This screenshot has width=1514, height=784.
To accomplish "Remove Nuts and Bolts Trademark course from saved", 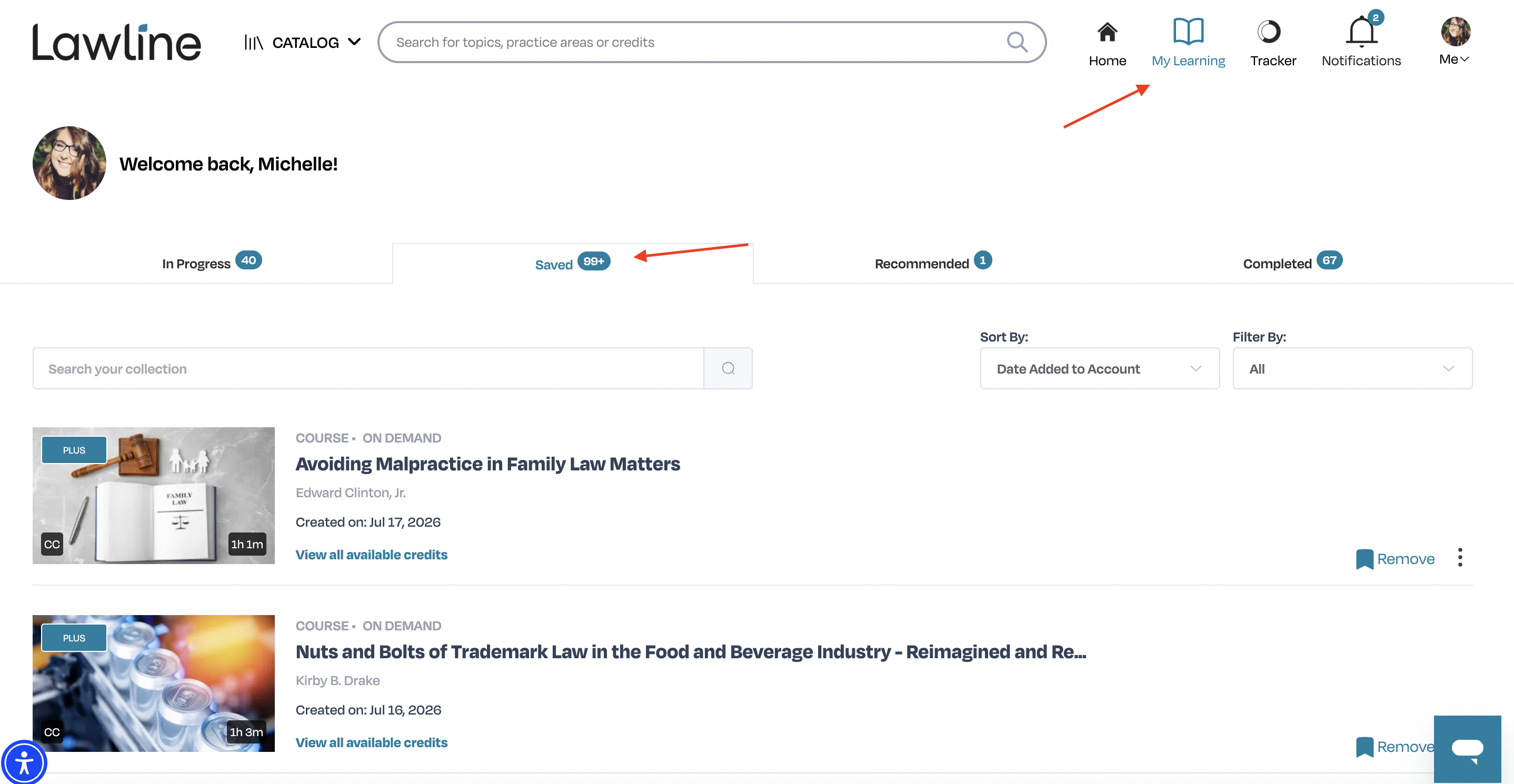I will pyautogui.click(x=1395, y=747).
